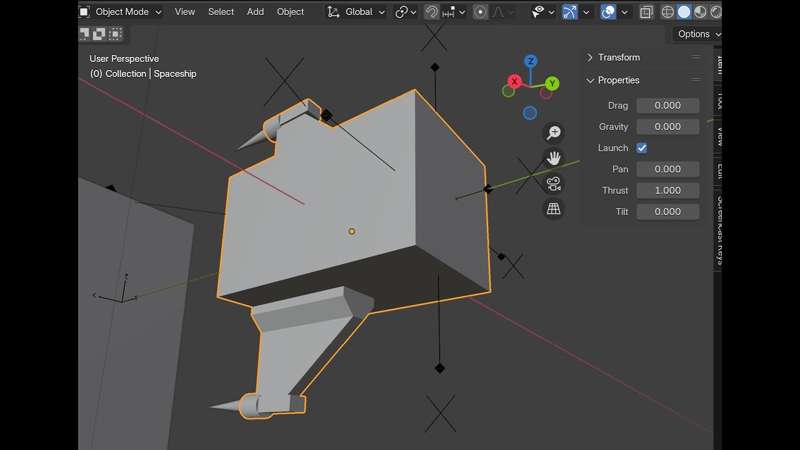Open the Add menu

[x=255, y=11]
